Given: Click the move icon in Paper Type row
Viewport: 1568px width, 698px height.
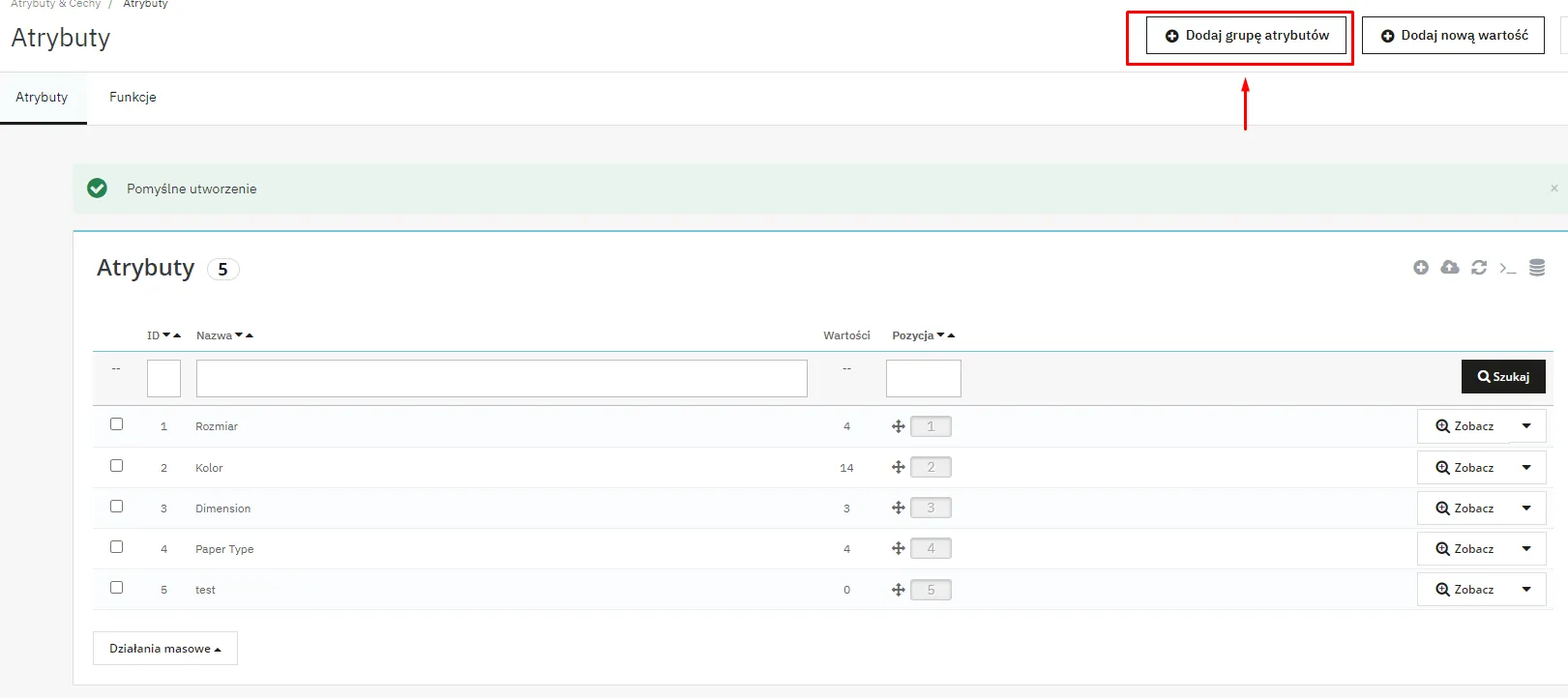Looking at the screenshot, I should [x=898, y=548].
